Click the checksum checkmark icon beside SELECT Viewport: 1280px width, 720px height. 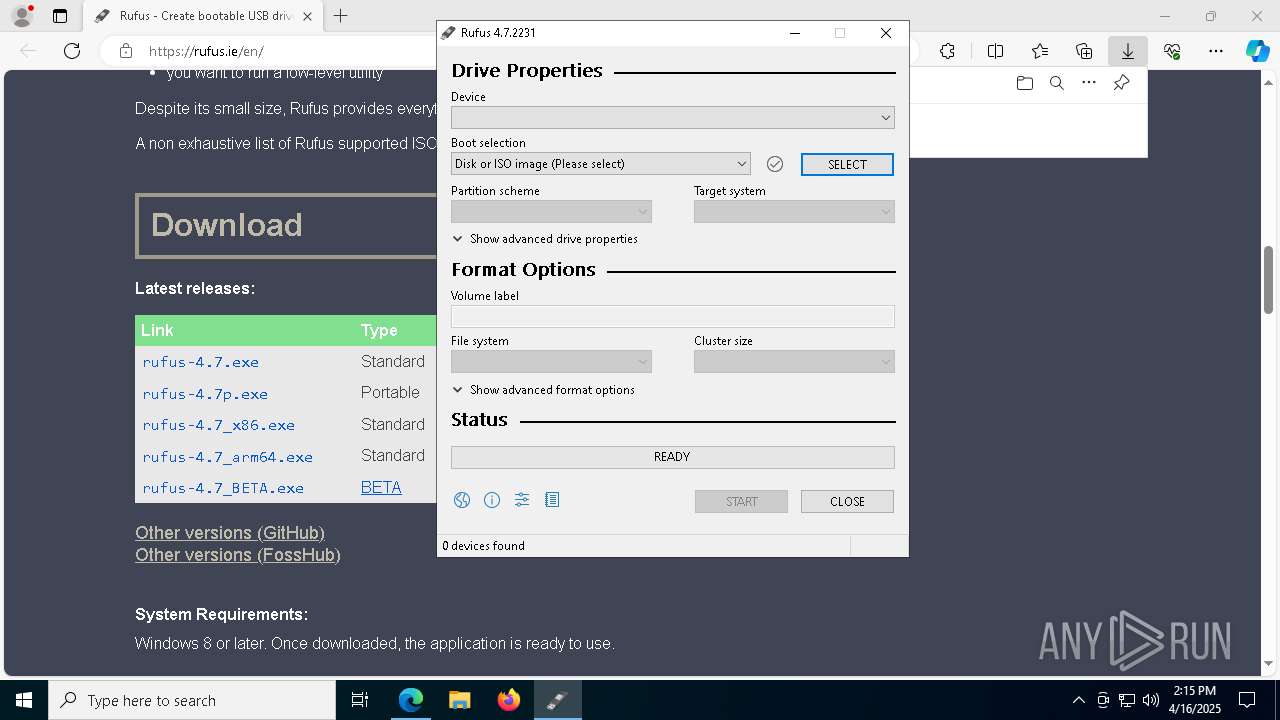775,164
